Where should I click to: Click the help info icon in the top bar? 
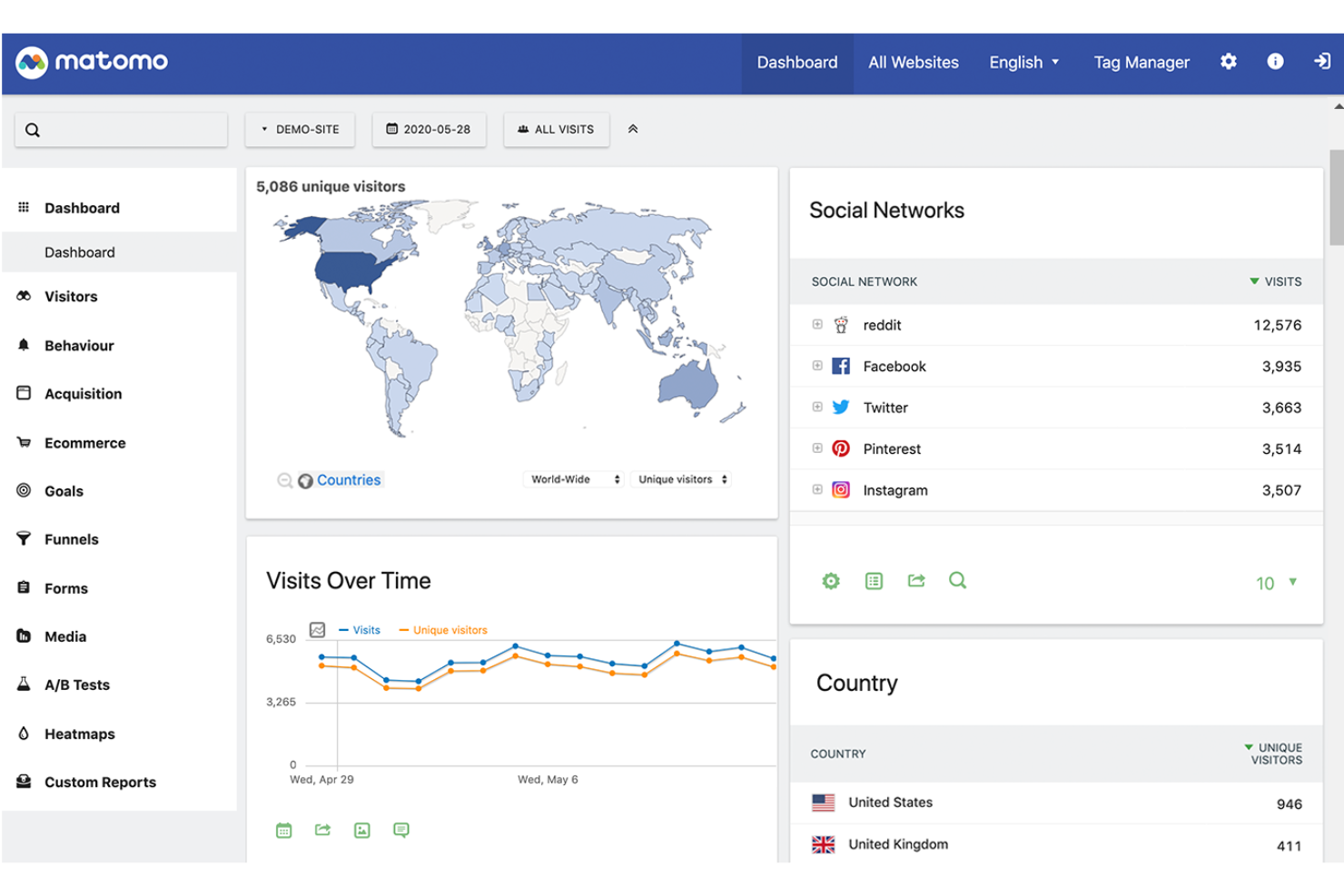pyautogui.click(x=1275, y=62)
